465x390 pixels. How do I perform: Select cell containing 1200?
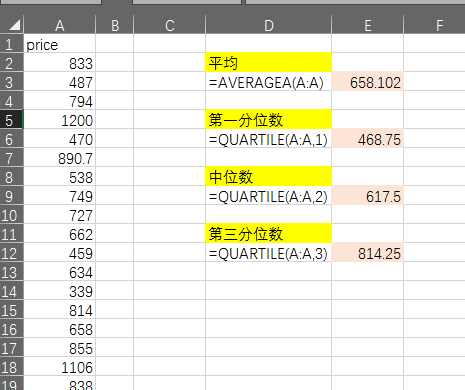click(x=60, y=119)
